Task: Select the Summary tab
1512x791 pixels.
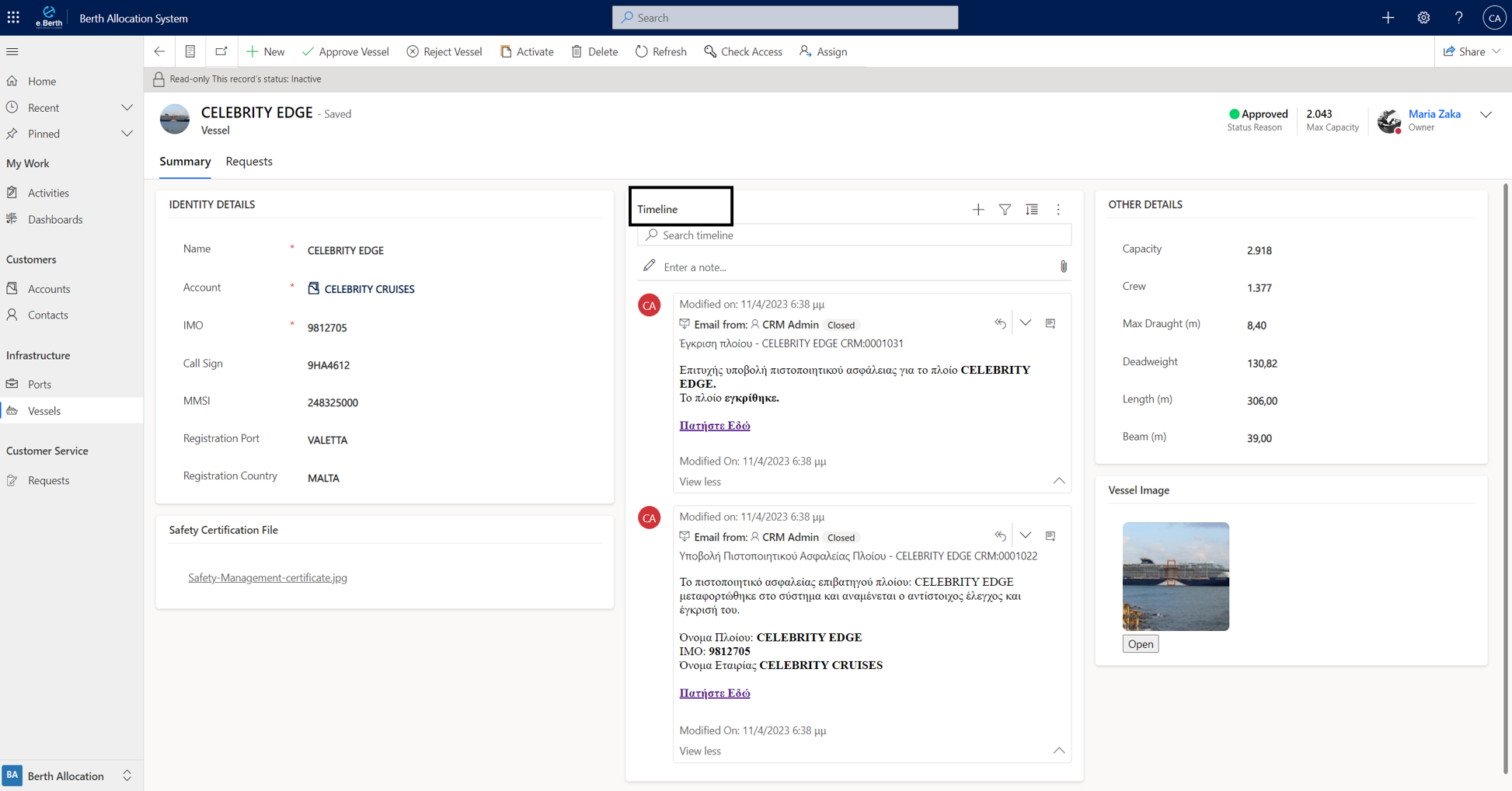Action: click(185, 162)
